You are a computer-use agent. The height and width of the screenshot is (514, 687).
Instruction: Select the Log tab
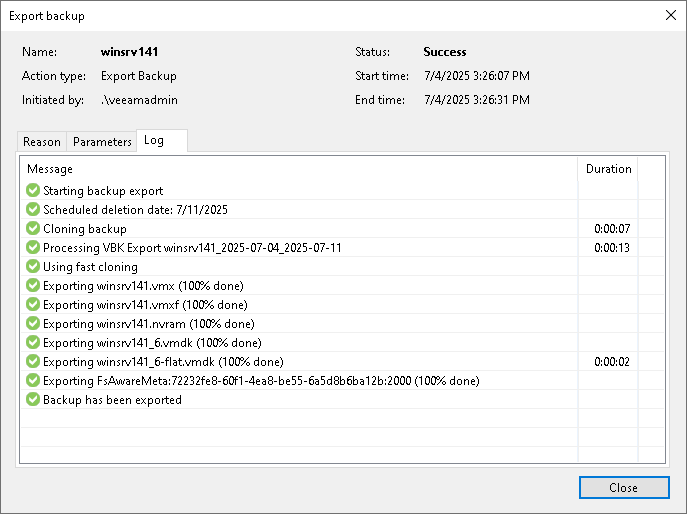(162, 141)
